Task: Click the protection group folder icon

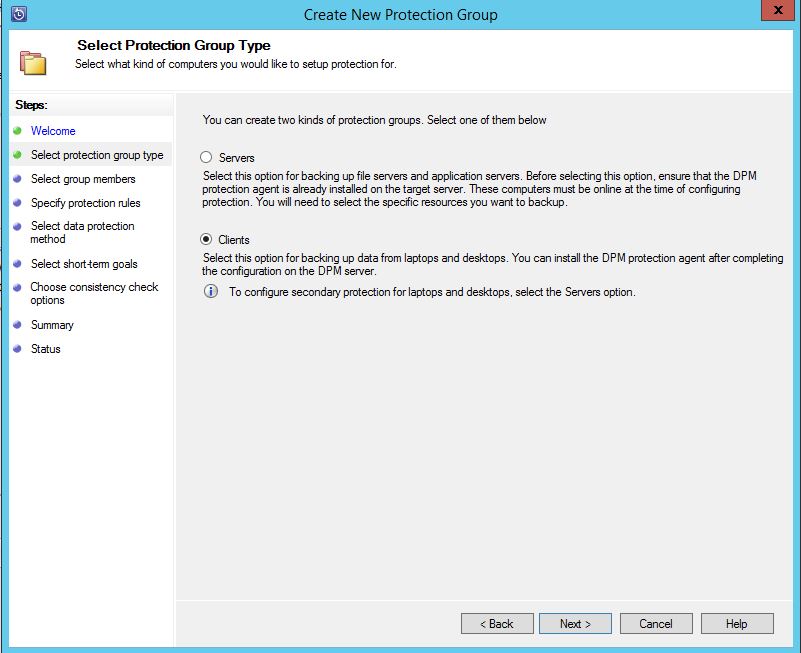Action: [x=33, y=62]
